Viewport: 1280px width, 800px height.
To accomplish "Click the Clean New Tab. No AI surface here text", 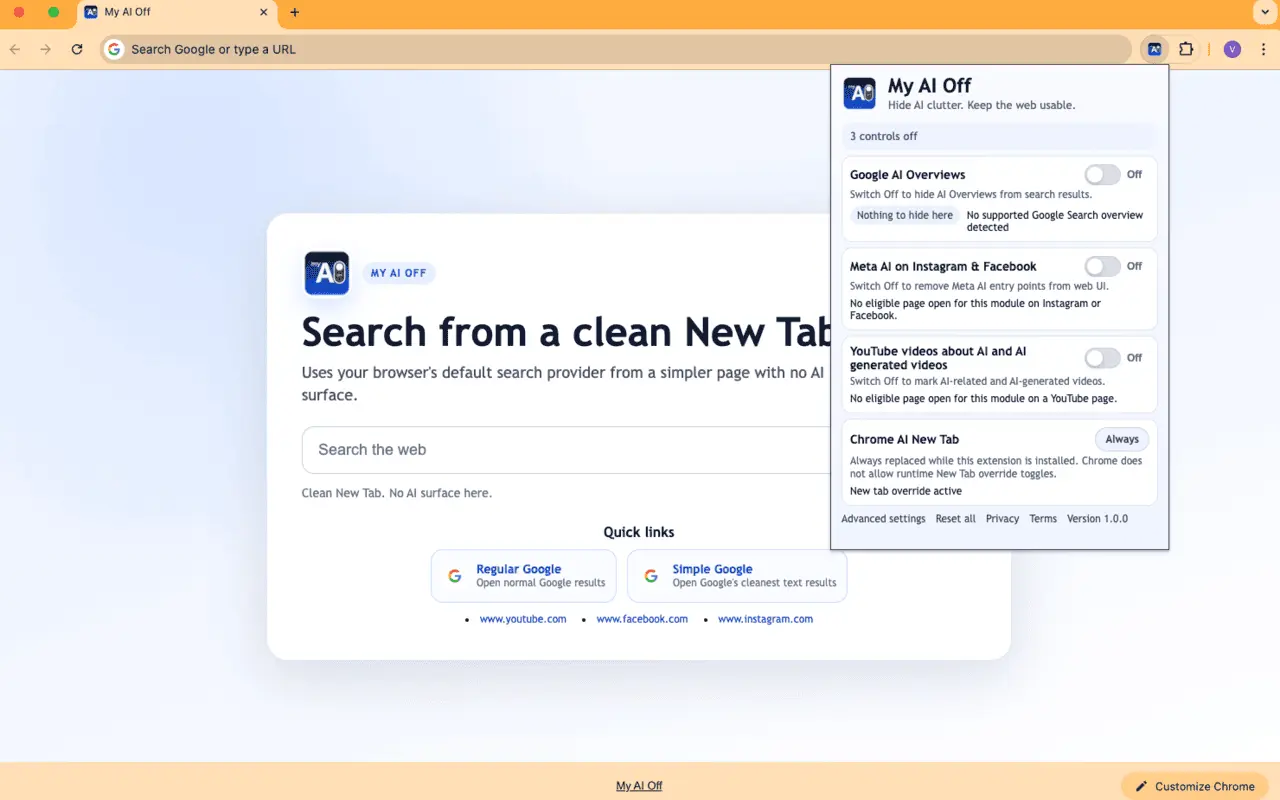I will (x=397, y=493).
